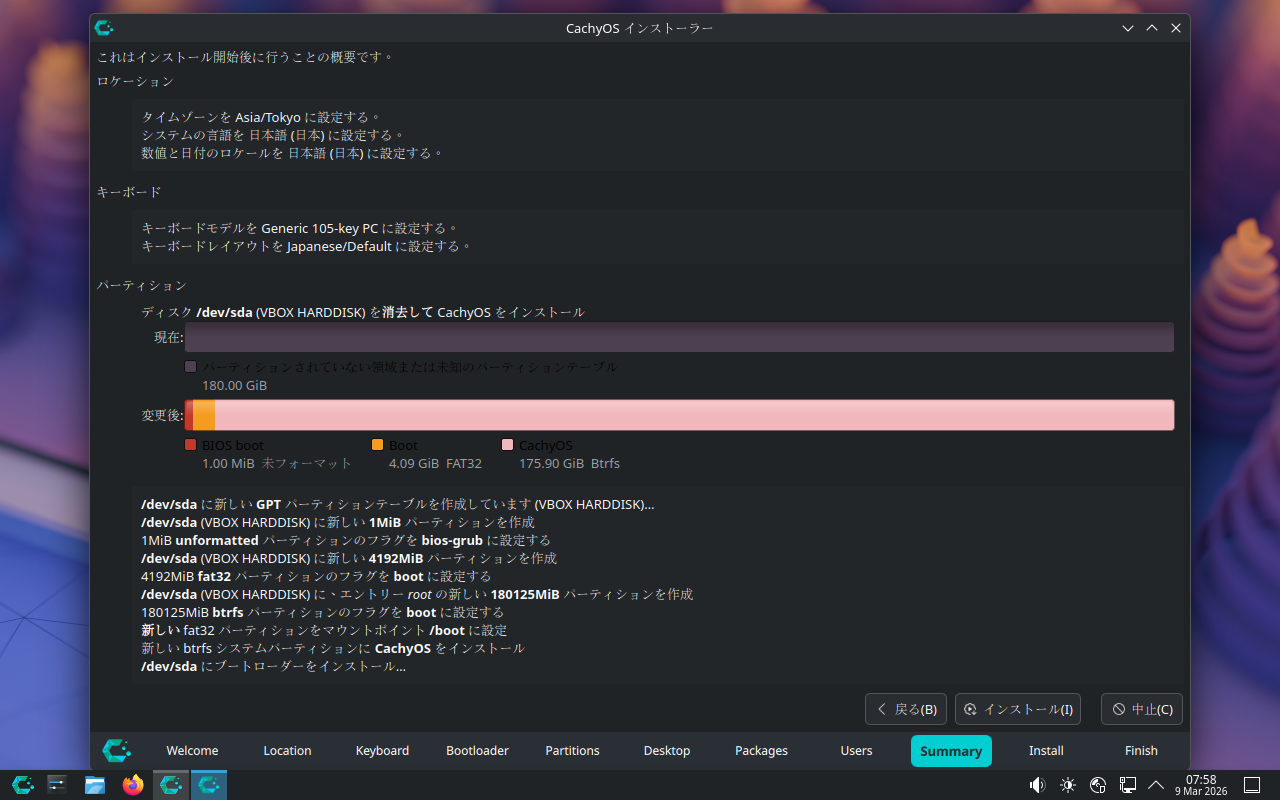Click the bootloader install line for /dev/sda
The image size is (1280, 800).
(273, 666)
